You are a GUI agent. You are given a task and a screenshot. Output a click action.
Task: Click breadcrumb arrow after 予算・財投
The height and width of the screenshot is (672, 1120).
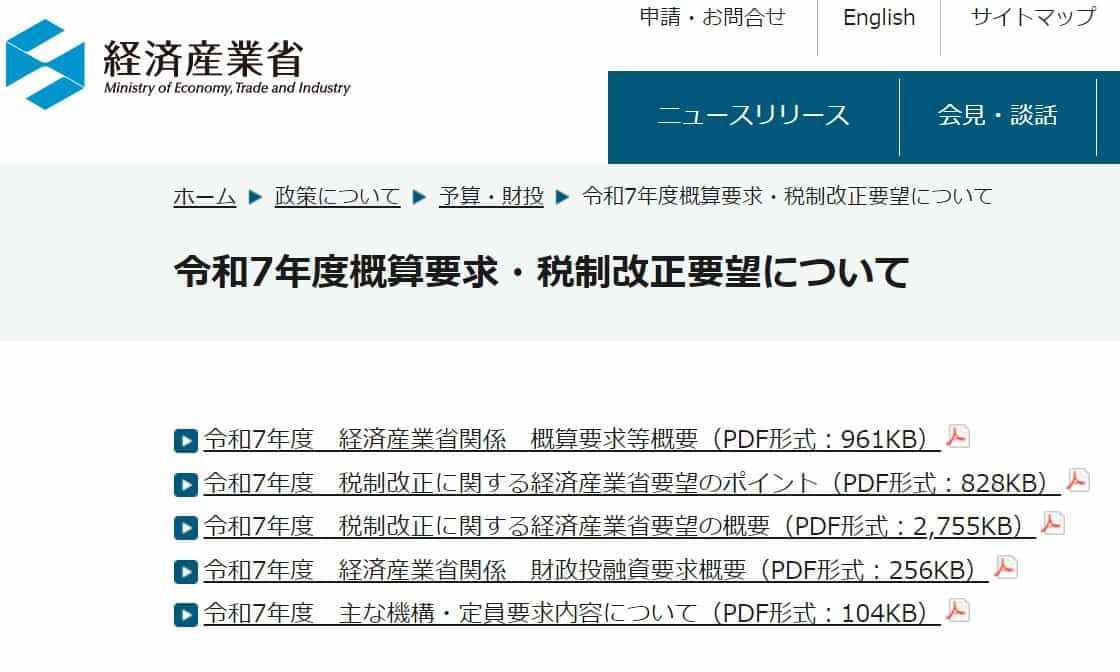(562, 197)
